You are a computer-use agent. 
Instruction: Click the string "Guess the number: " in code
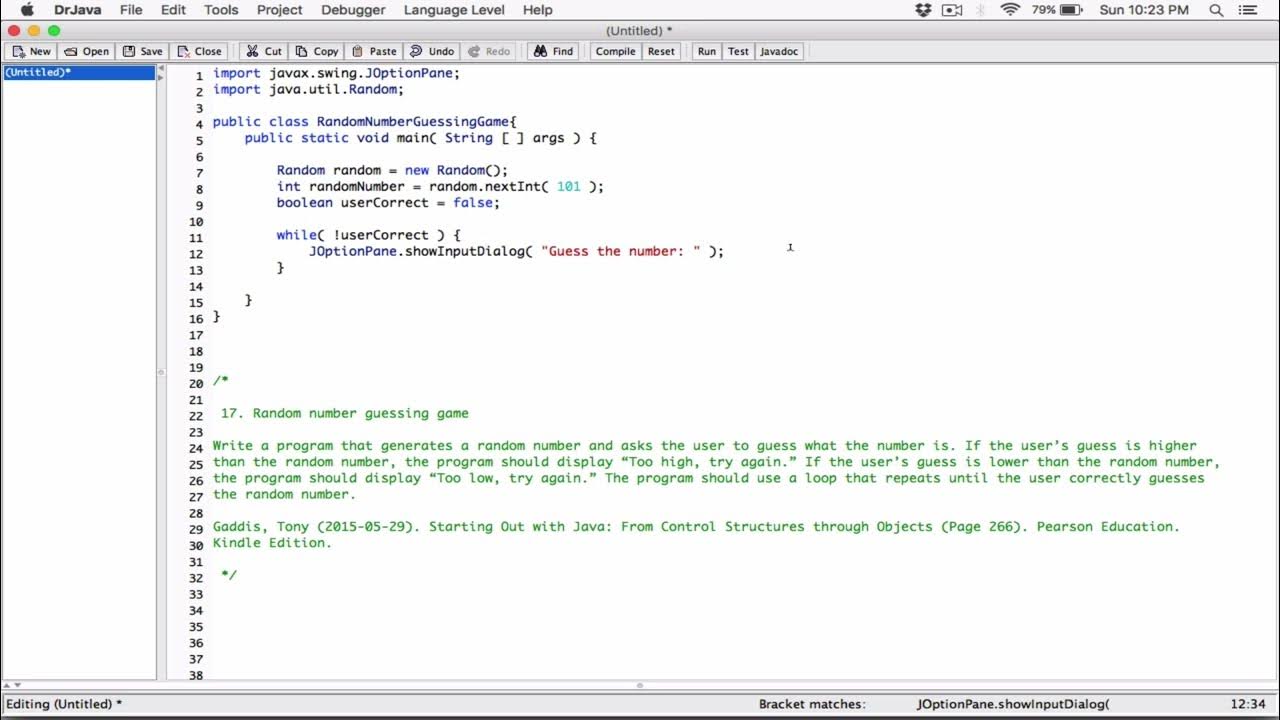[621, 252]
